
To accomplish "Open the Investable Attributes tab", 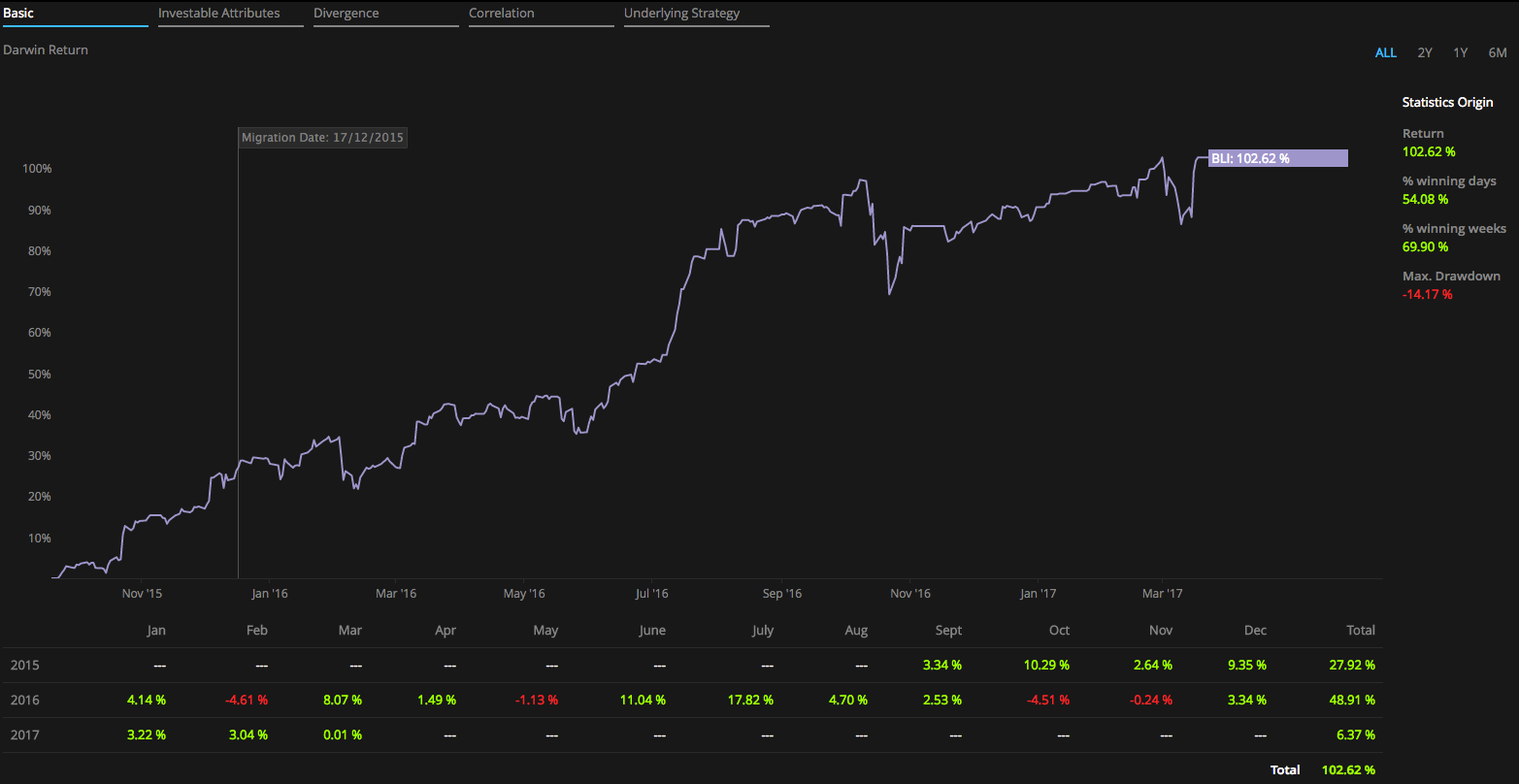I will tap(219, 14).
